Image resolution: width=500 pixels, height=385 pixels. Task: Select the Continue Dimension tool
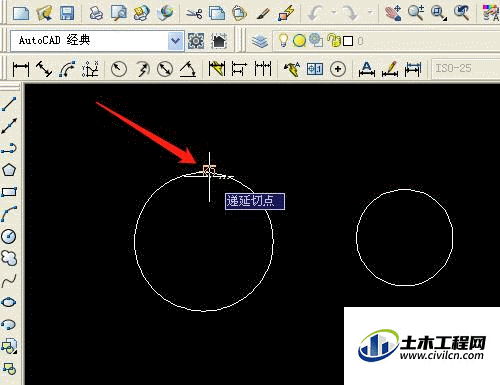click(263, 69)
